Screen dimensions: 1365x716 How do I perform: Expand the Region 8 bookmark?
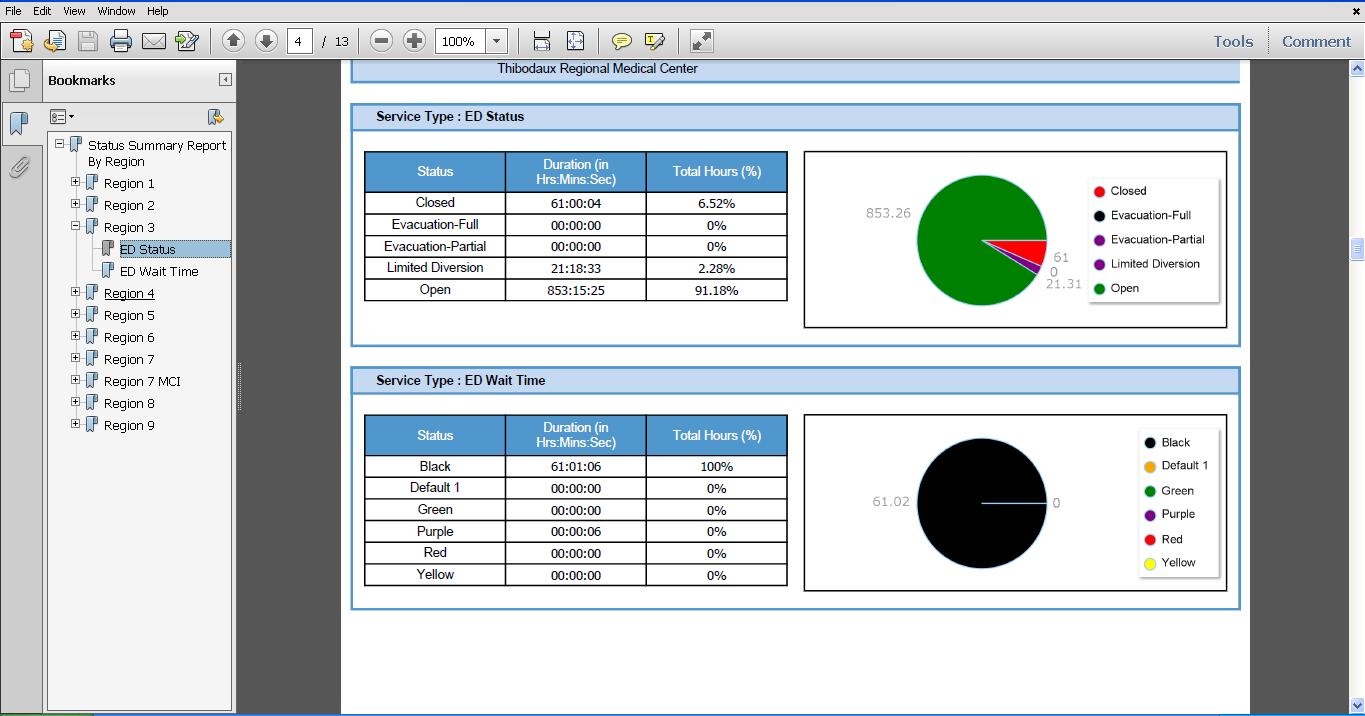point(75,402)
